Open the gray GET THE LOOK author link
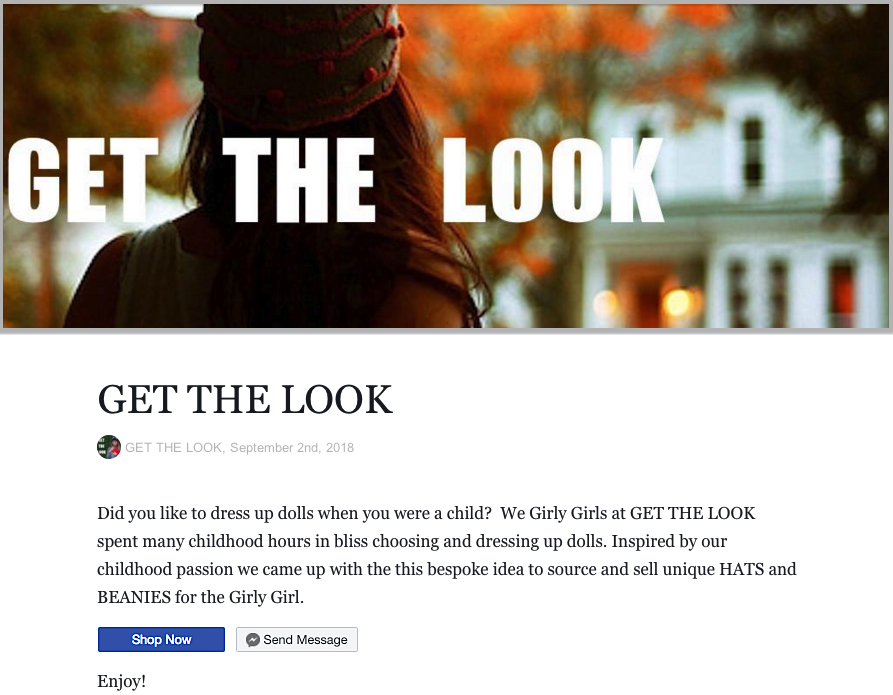 (174, 448)
